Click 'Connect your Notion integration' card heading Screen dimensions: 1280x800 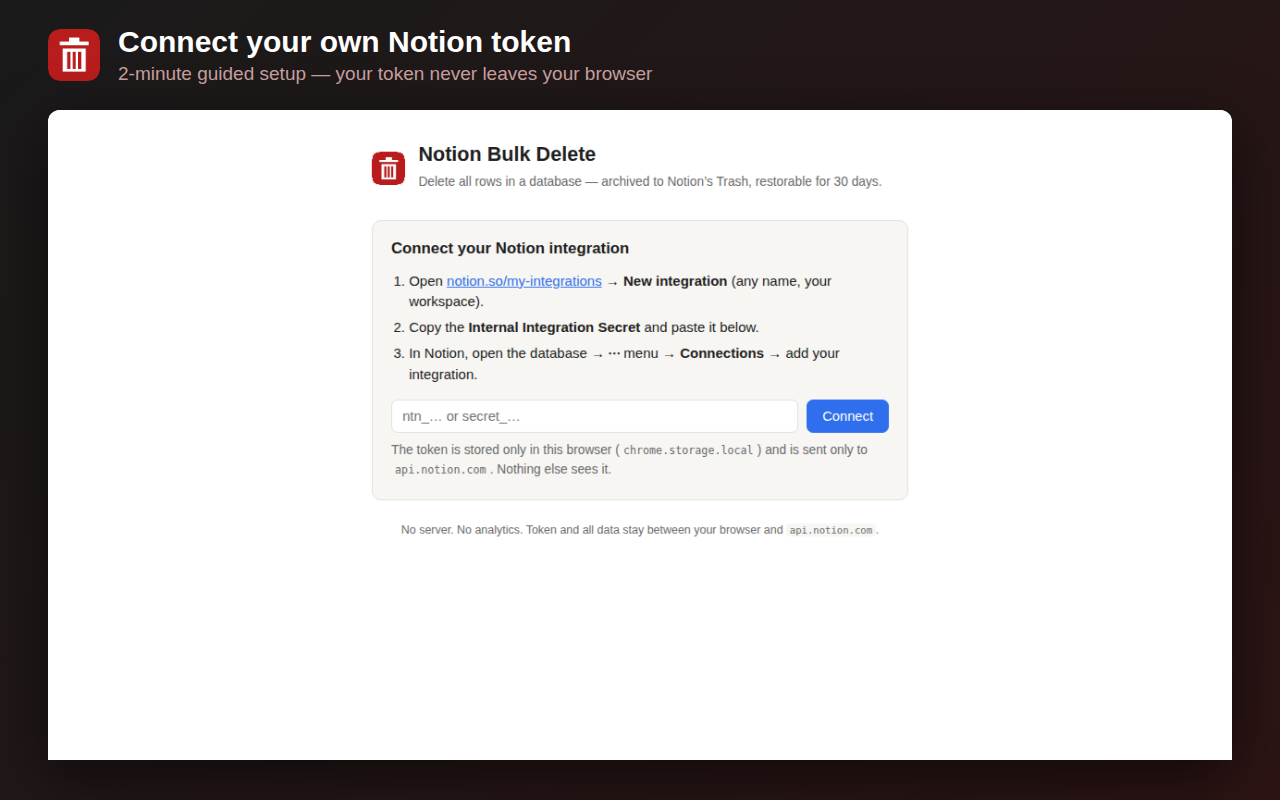coord(510,248)
